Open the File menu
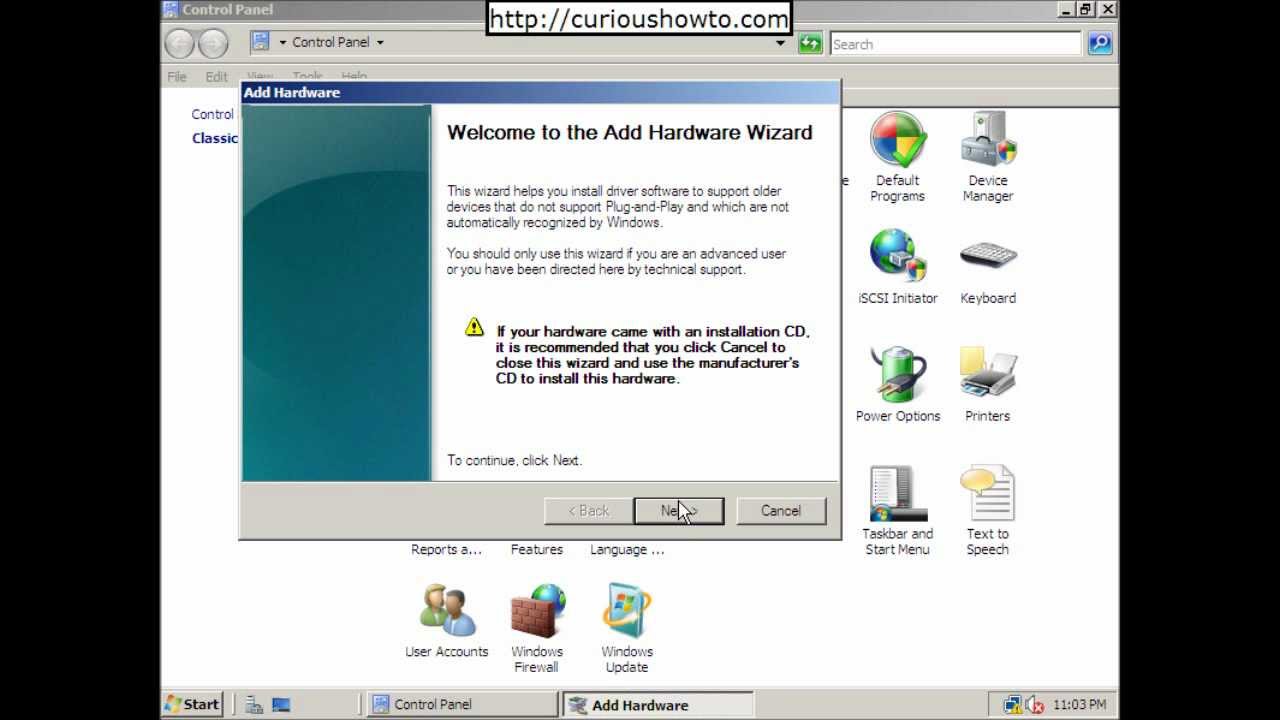1280x720 pixels. tap(177, 76)
